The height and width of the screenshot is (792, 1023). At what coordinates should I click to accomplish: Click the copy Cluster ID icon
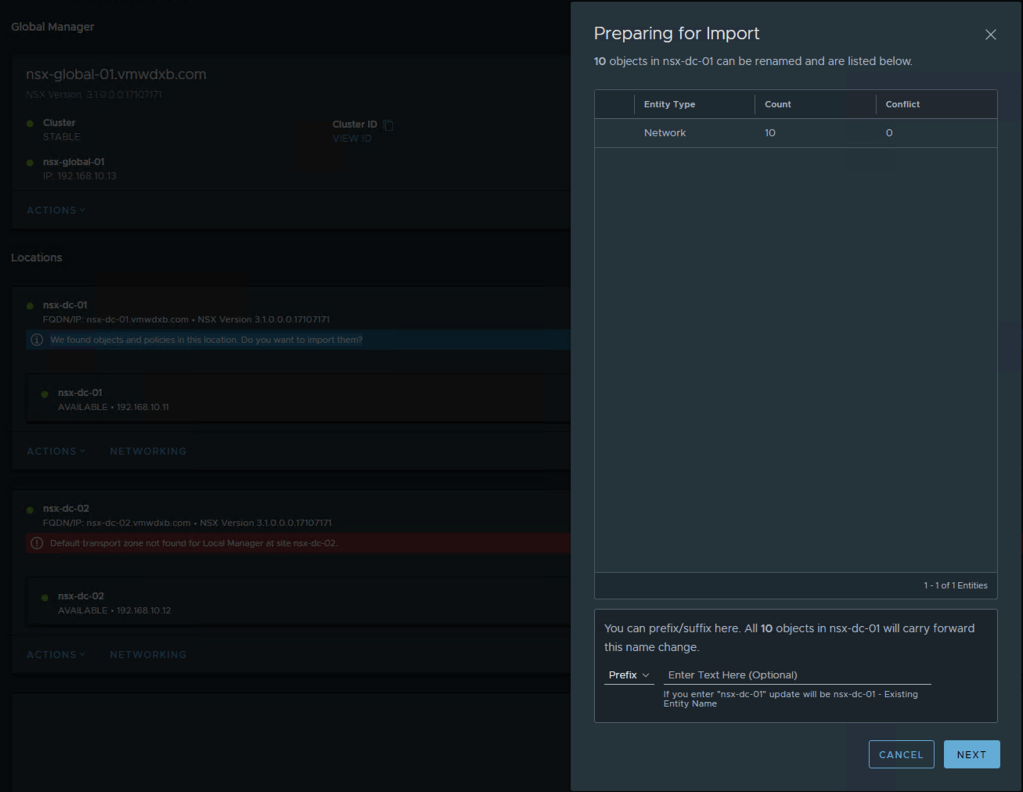pyautogui.click(x=389, y=125)
